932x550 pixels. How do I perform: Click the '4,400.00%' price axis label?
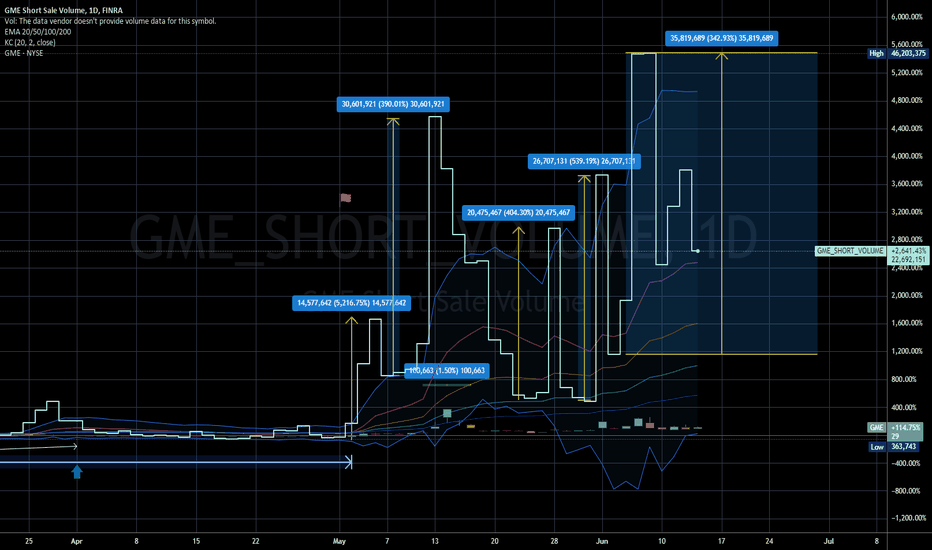pos(907,128)
